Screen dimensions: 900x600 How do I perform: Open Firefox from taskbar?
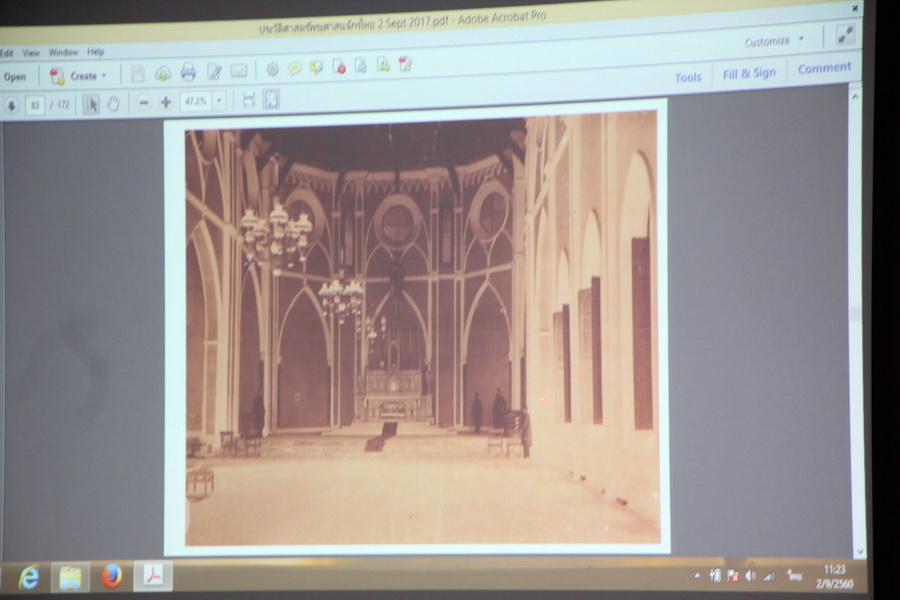pyautogui.click(x=112, y=576)
